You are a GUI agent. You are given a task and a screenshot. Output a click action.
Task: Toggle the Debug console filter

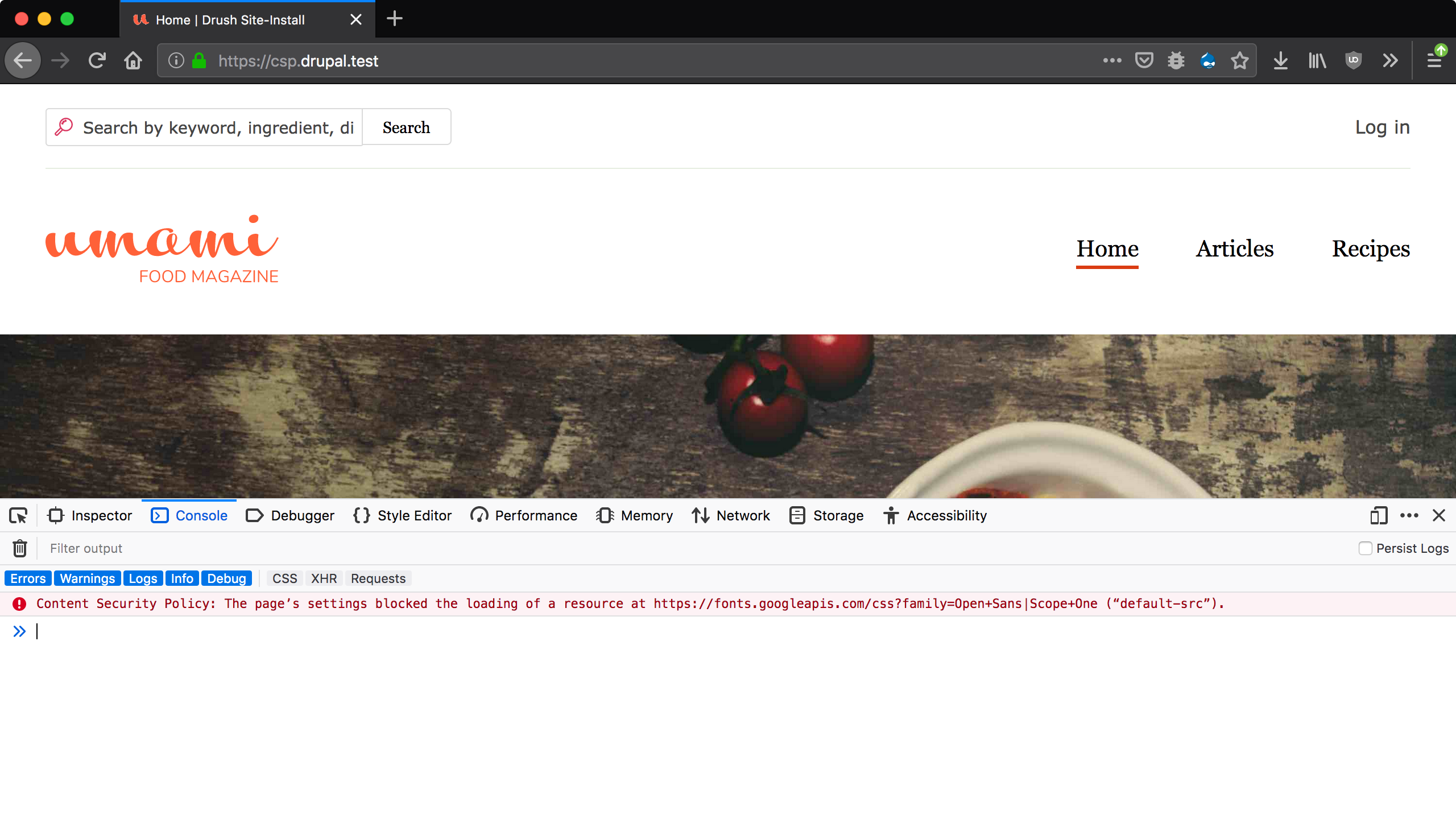click(x=226, y=578)
